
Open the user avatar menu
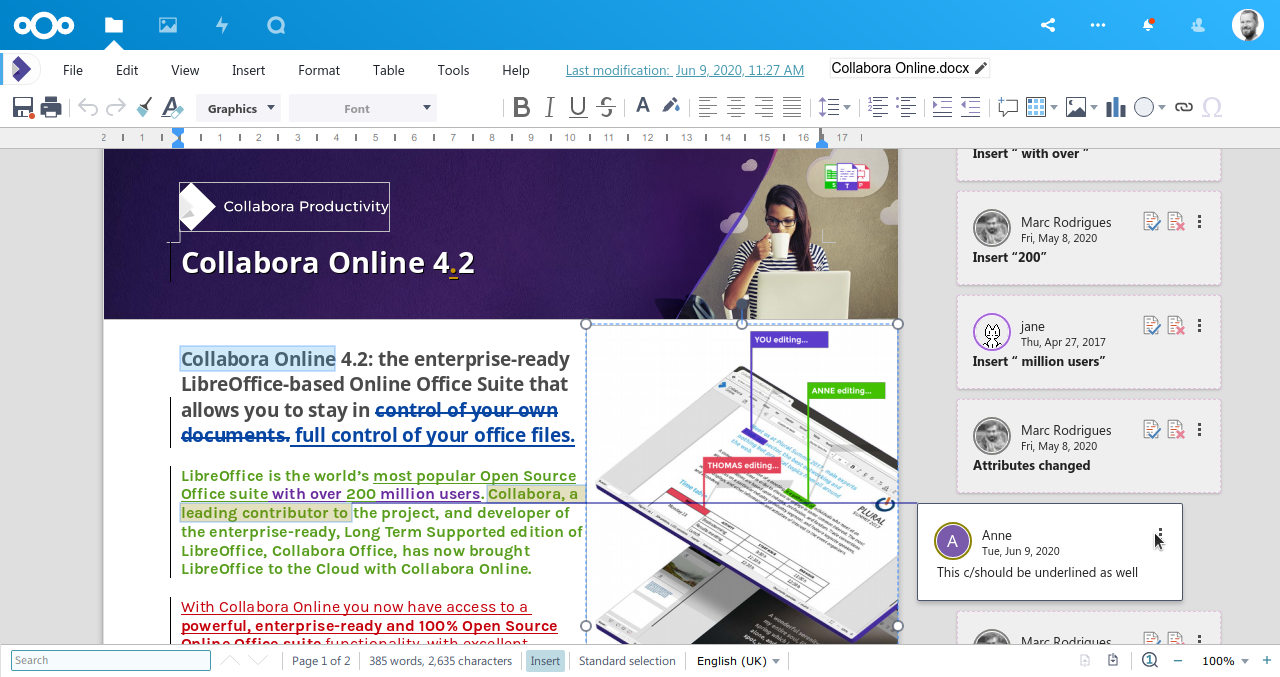tap(1247, 25)
